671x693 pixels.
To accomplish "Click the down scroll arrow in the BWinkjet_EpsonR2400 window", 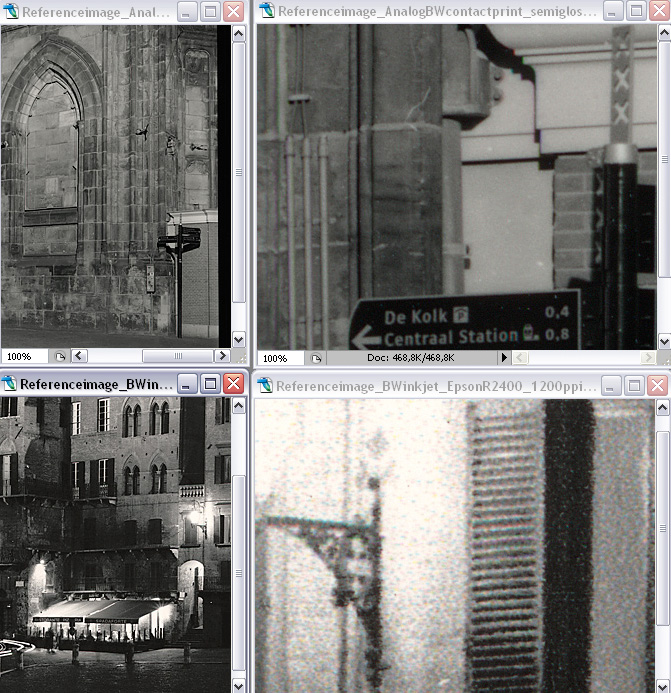I will [x=662, y=685].
